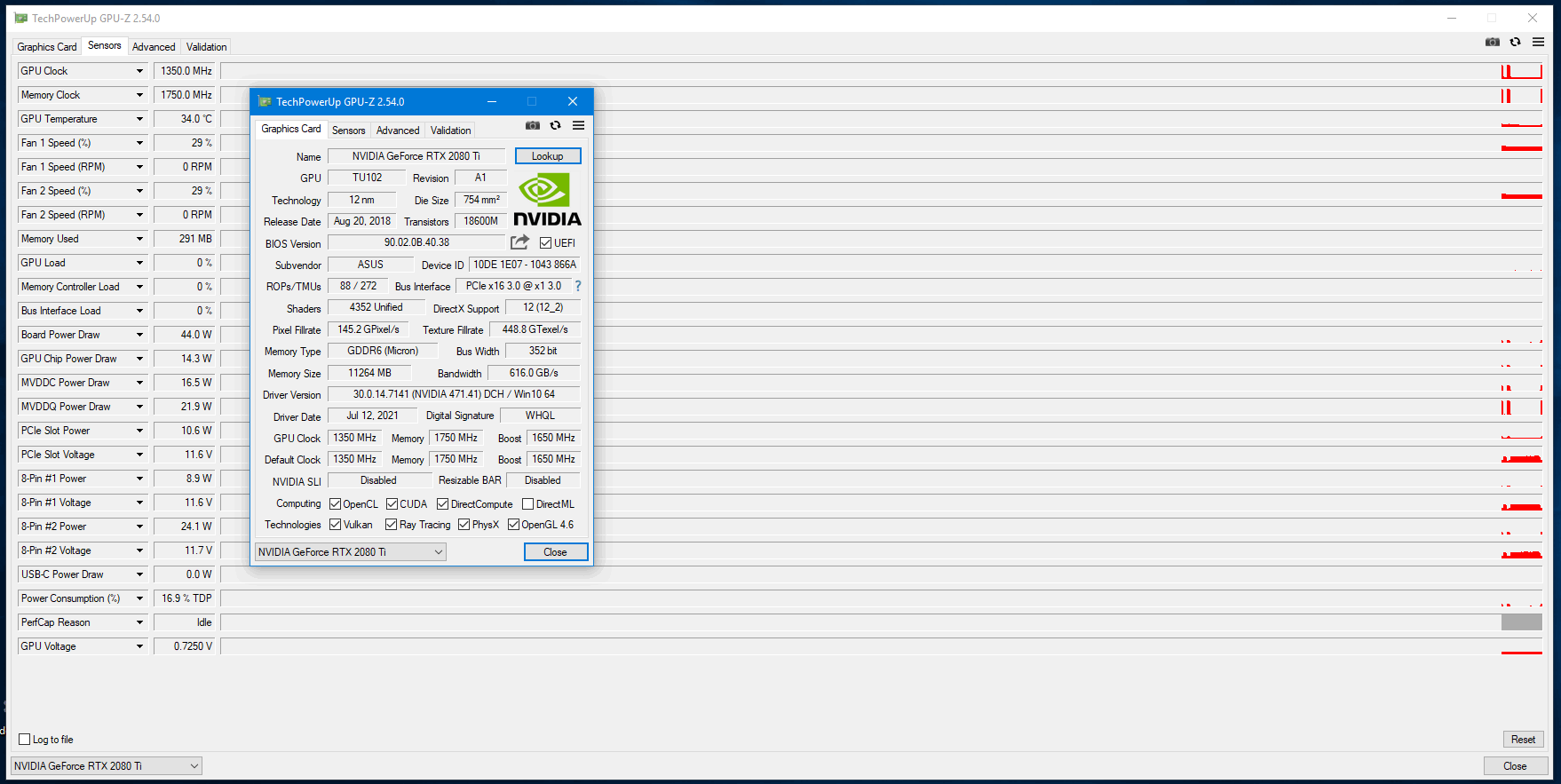Open Advanced tab in back window
The width and height of the screenshot is (1561, 784).
coord(154,47)
